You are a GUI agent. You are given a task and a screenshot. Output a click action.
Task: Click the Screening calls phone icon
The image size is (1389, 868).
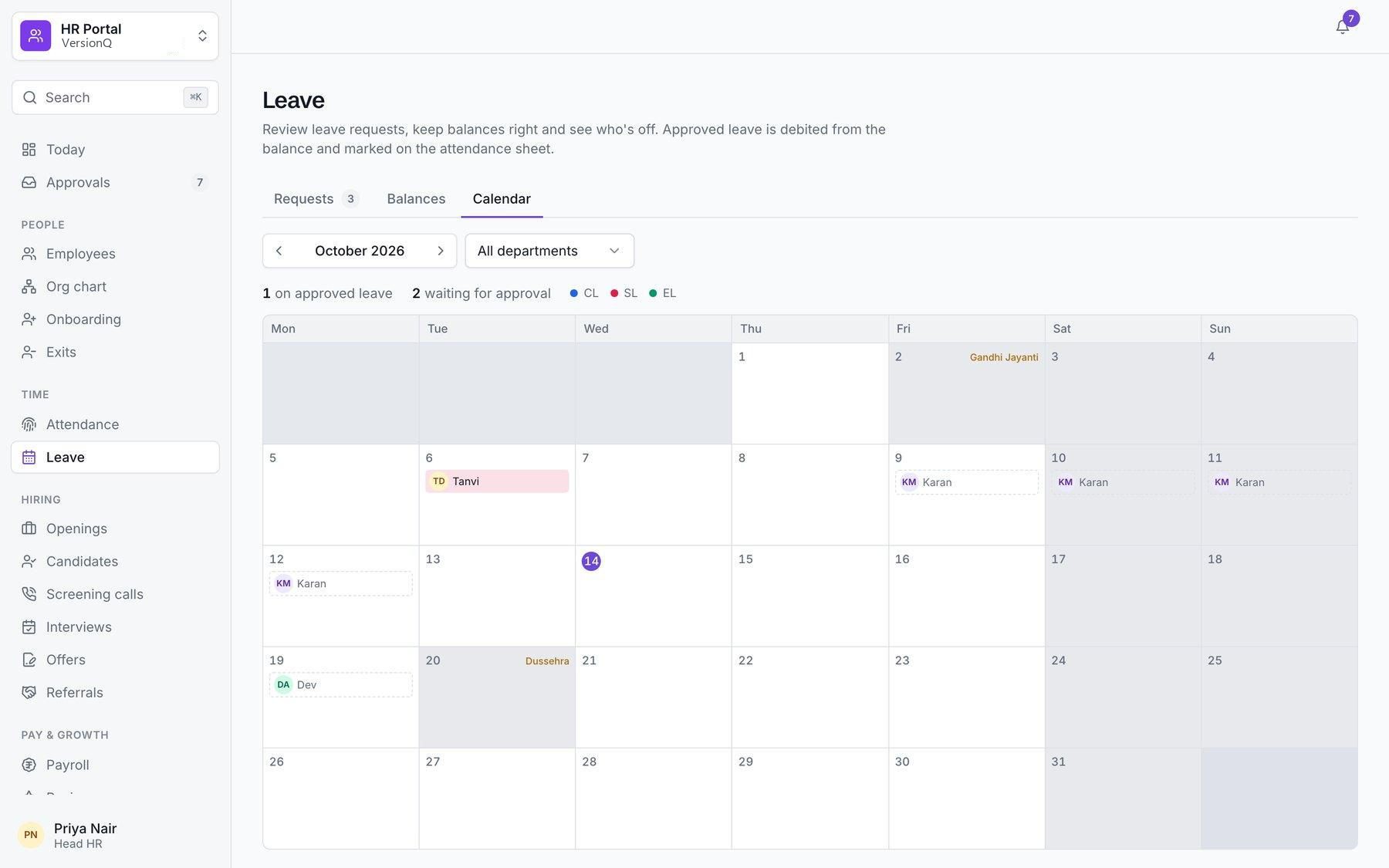(x=29, y=594)
